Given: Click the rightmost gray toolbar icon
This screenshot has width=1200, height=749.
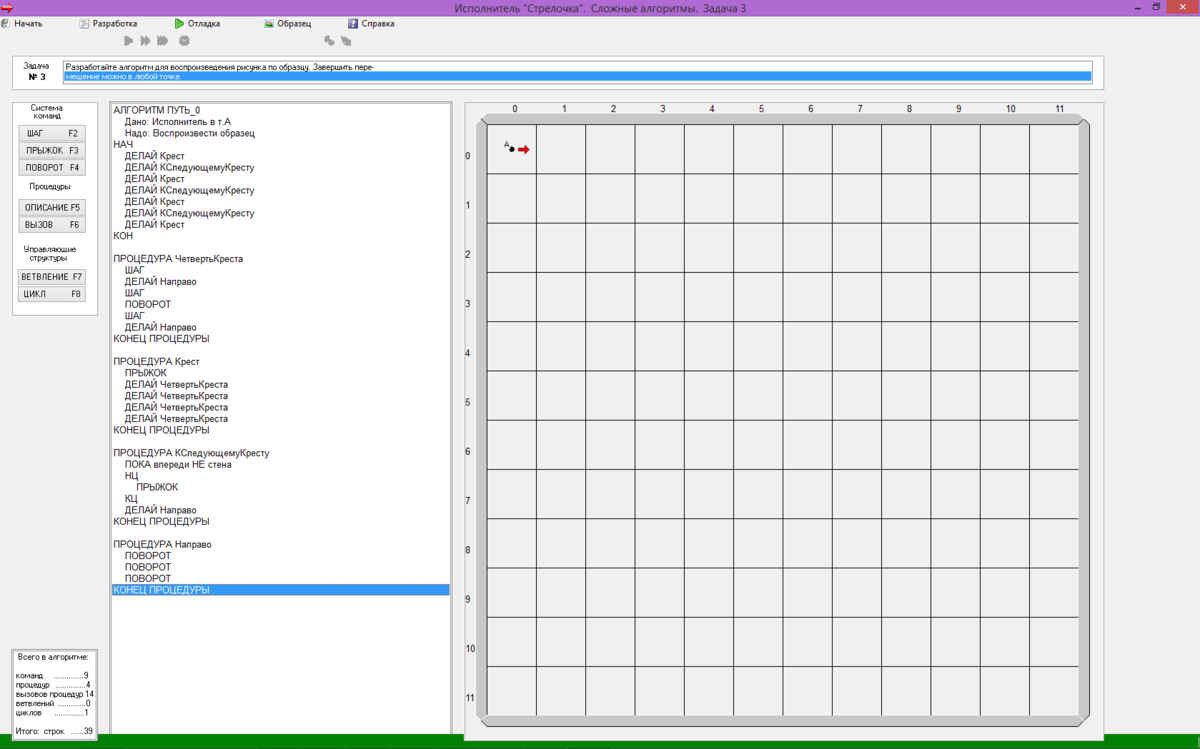Looking at the screenshot, I should pyautogui.click(x=346, y=41).
